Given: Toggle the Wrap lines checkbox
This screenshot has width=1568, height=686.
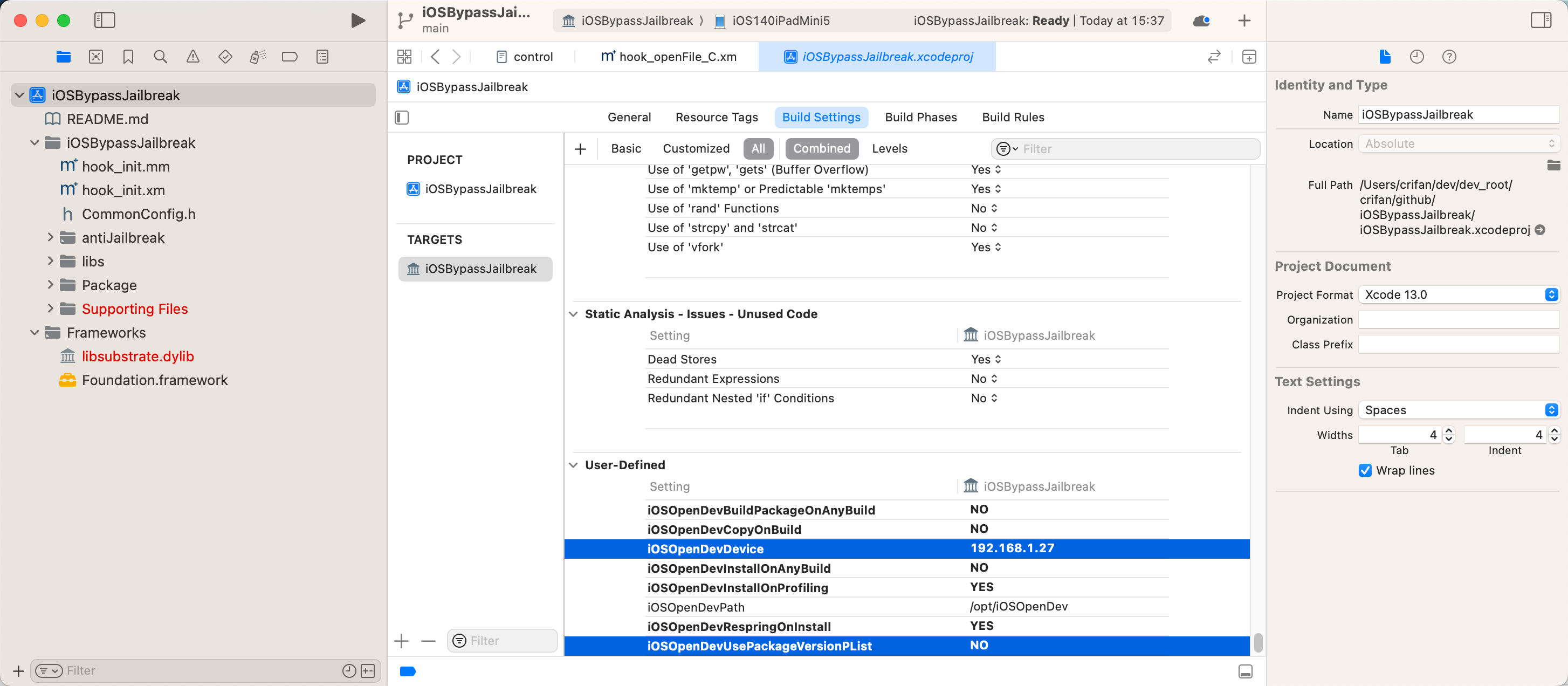Looking at the screenshot, I should (1365, 470).
